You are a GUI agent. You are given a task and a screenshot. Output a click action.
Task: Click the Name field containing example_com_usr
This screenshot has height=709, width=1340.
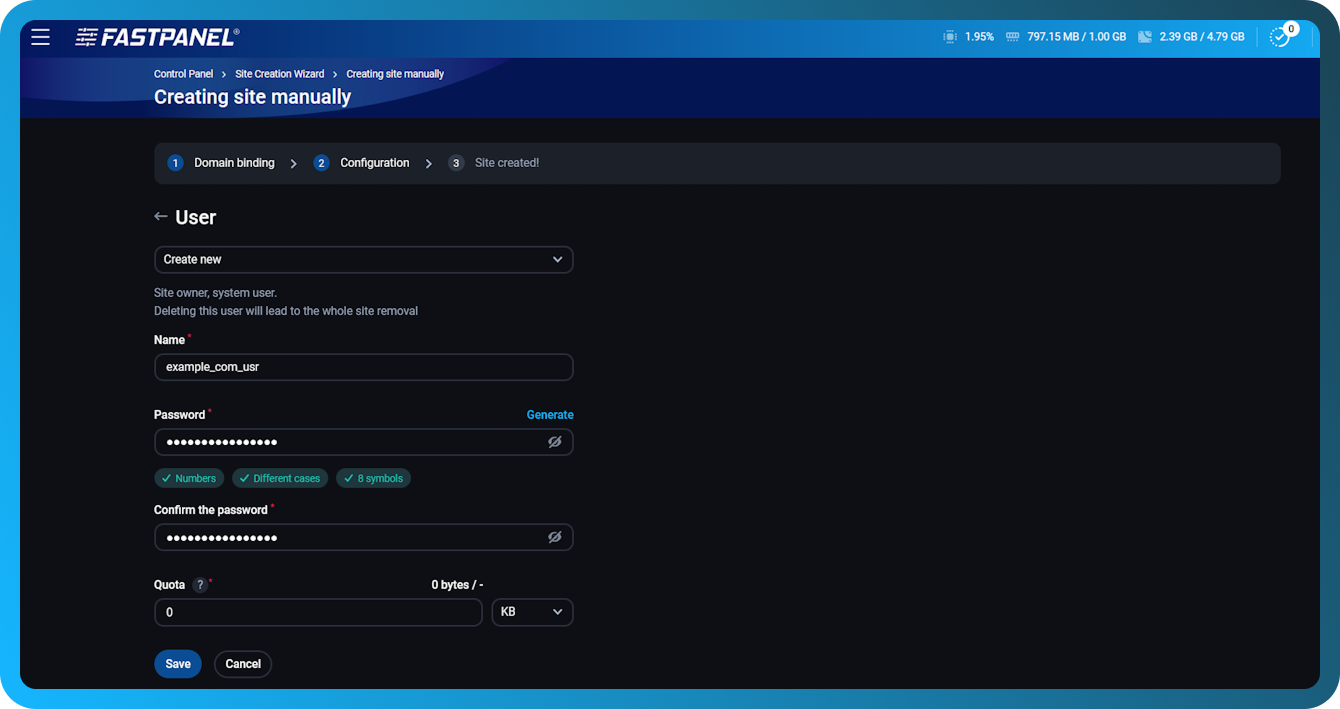pyautogui.click(x=363, y=366)
